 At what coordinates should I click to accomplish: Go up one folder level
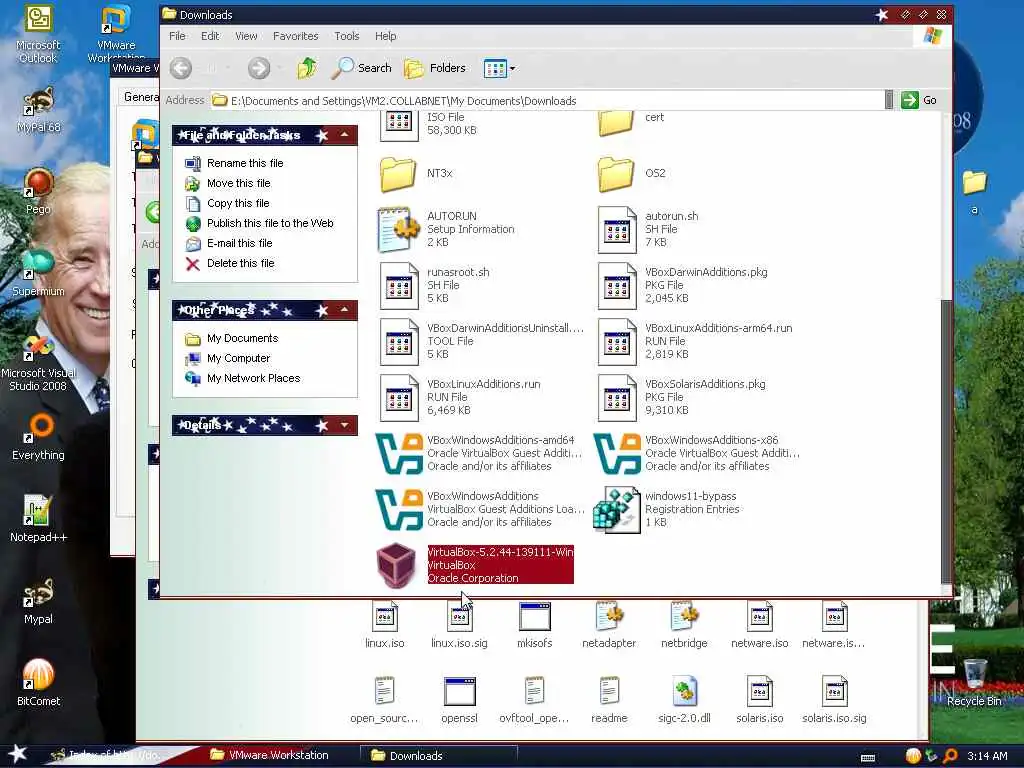pyautogui.click(x=307, y=68)
